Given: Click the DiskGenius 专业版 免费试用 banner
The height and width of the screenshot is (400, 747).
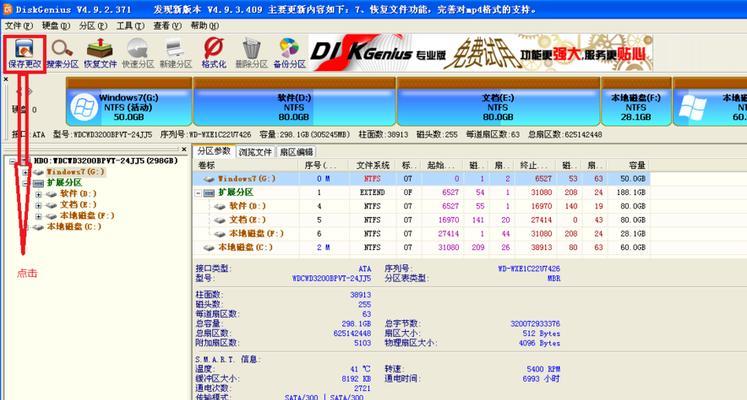Looking at the screenshot, I should tap(480, 52).
